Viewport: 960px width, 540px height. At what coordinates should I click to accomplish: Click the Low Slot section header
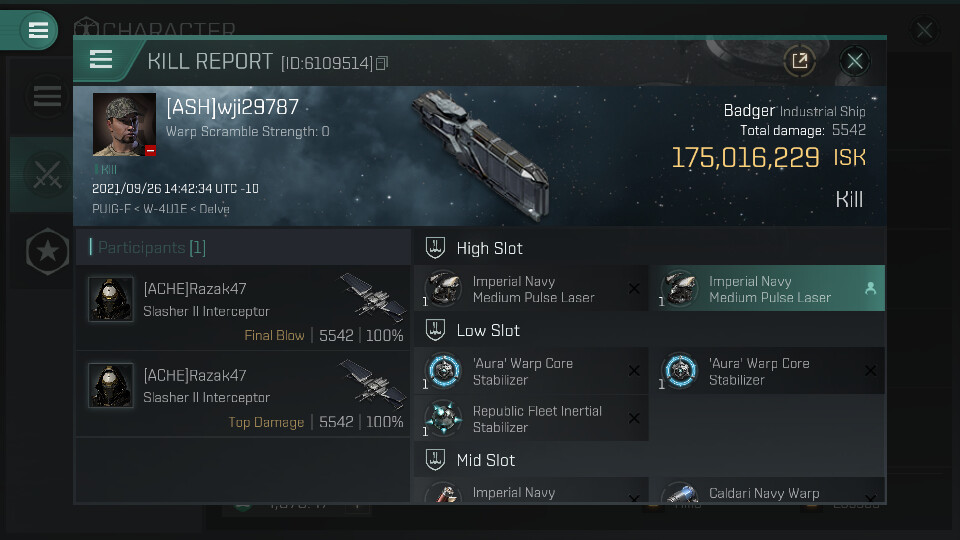(x=488, y=330)
